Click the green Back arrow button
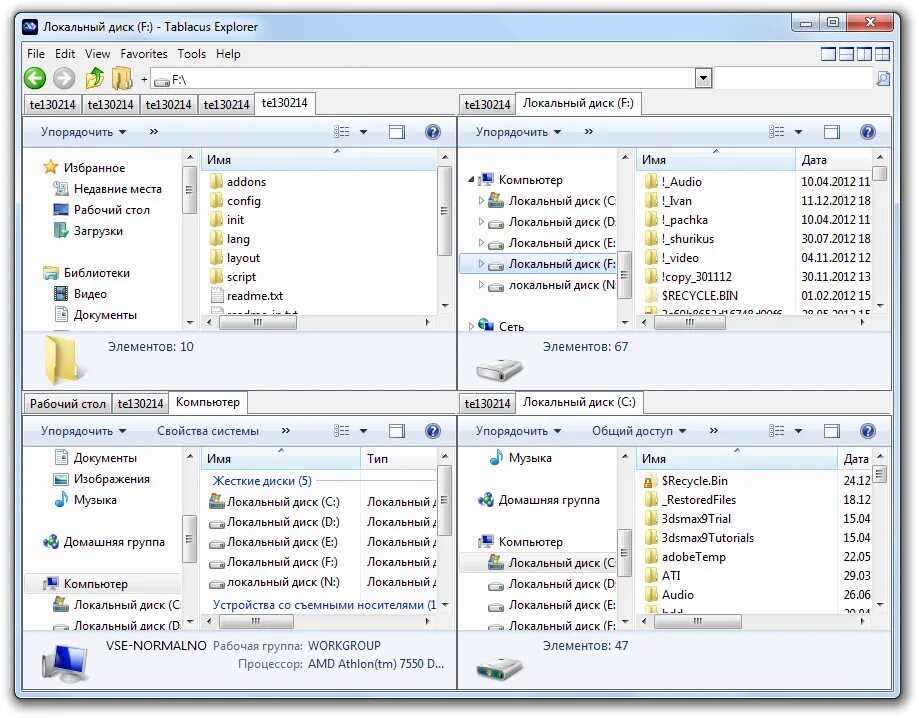919x718 pixels. (x=35, y=78)
